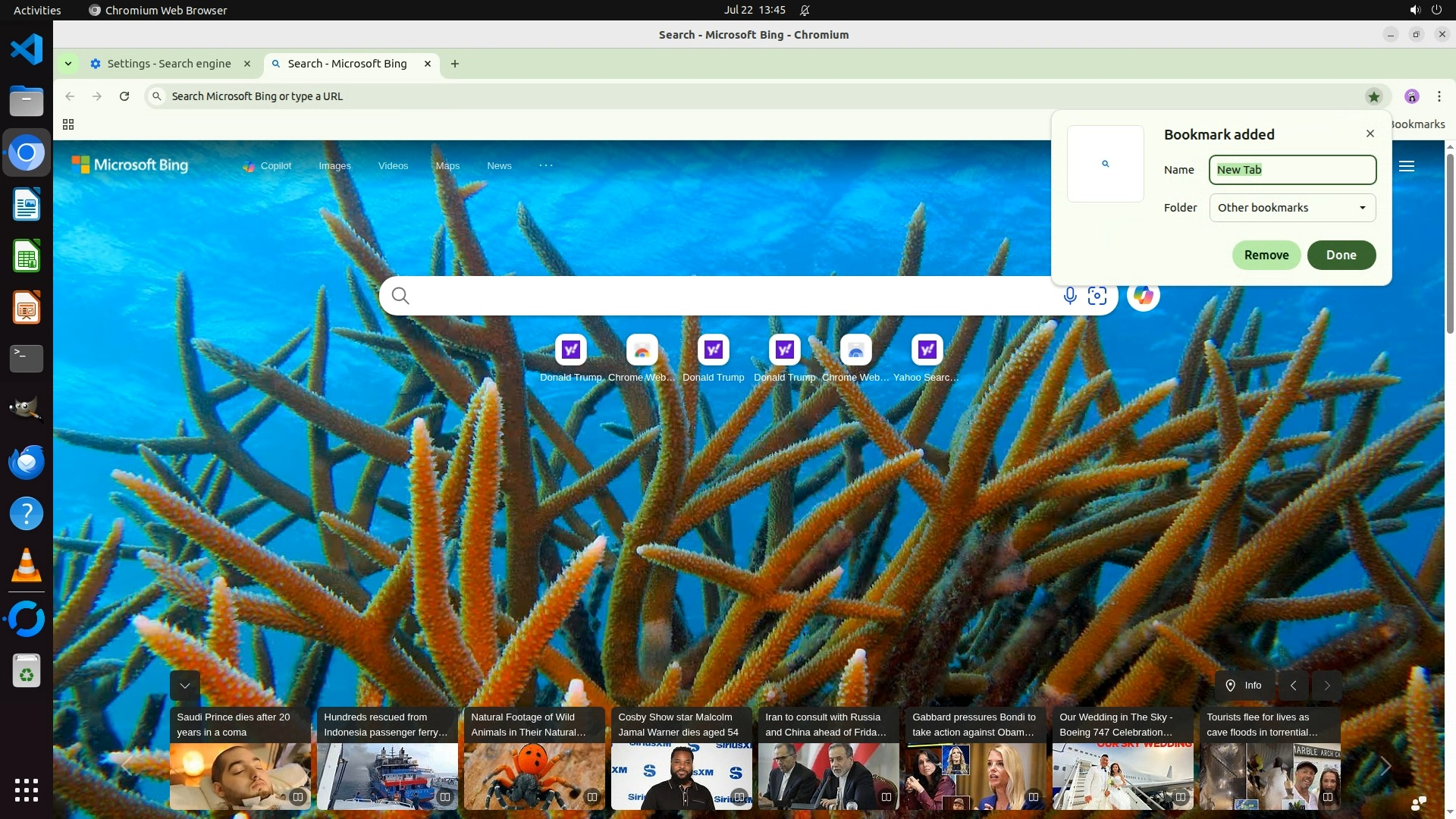Image resolution: width=1456 pixels, height=819 pixels.
Task: Switch to Settings - Search engine tab
Action: [168, 64]
